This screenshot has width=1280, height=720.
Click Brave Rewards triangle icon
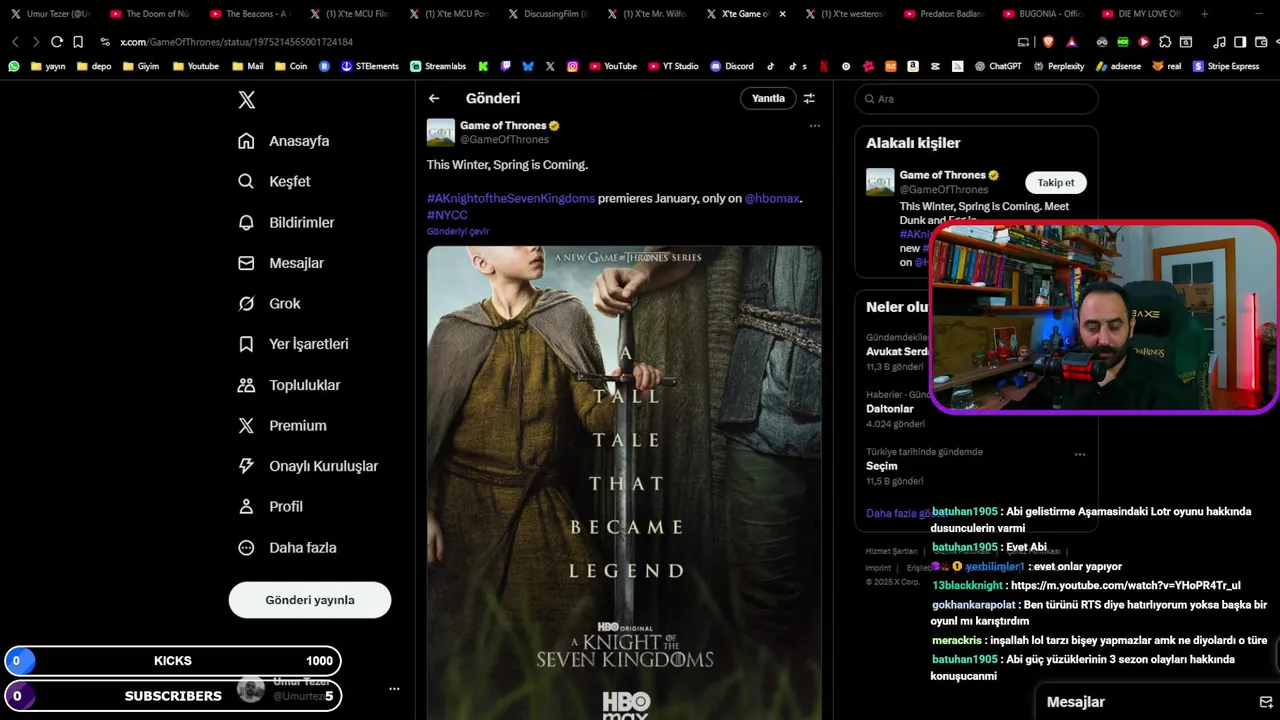tap(1072, 42)
